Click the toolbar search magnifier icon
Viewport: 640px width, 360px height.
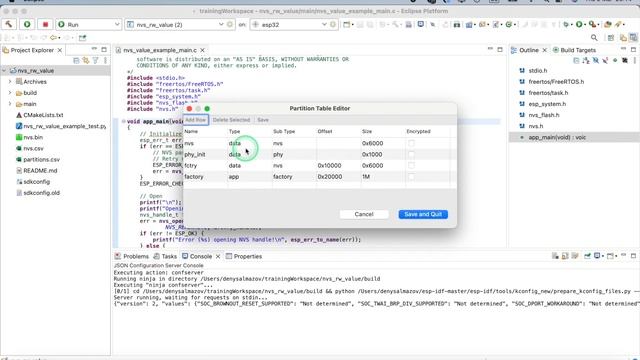594,38
